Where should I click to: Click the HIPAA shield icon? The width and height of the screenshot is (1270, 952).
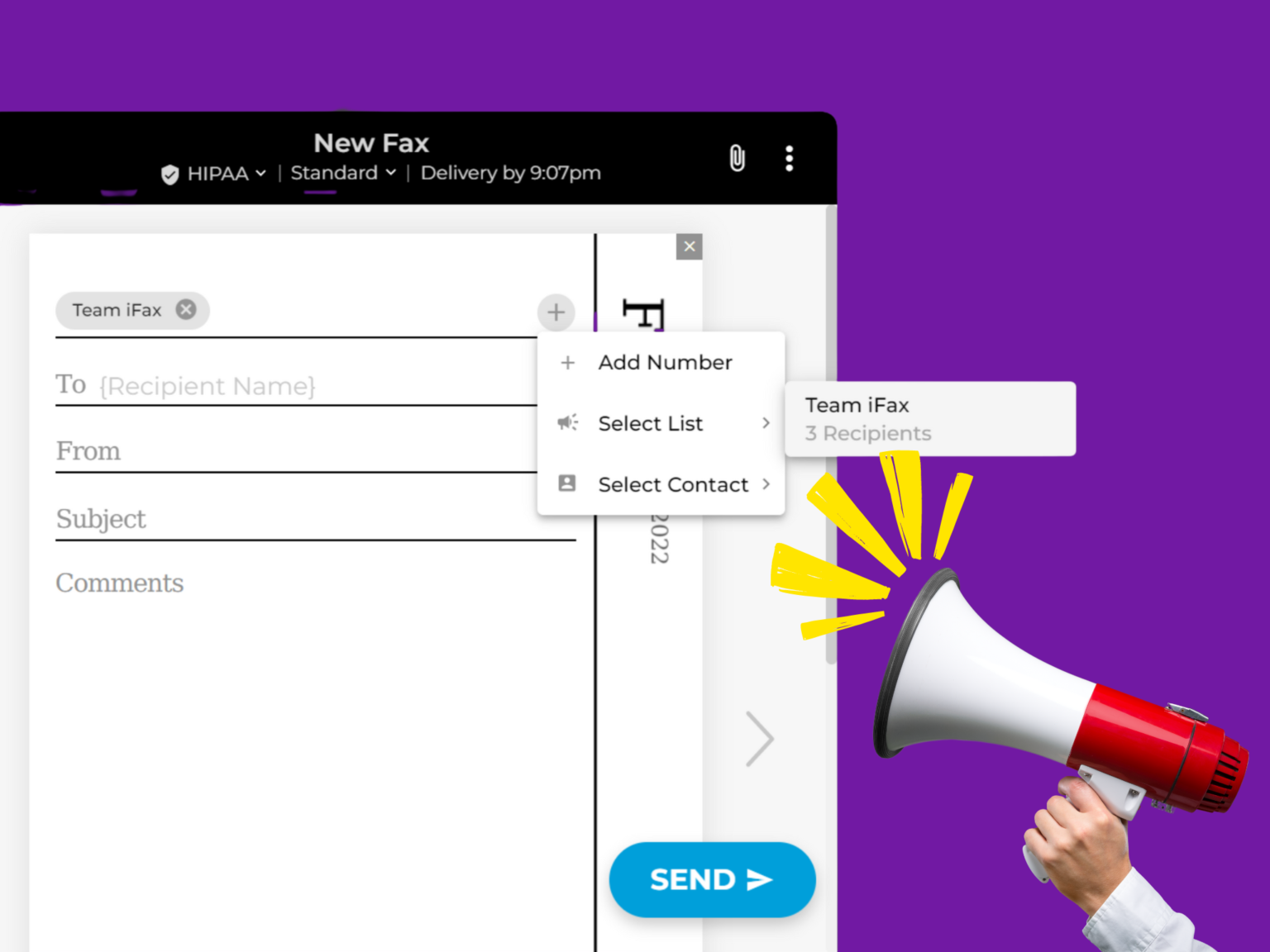(x=169, y=174)
